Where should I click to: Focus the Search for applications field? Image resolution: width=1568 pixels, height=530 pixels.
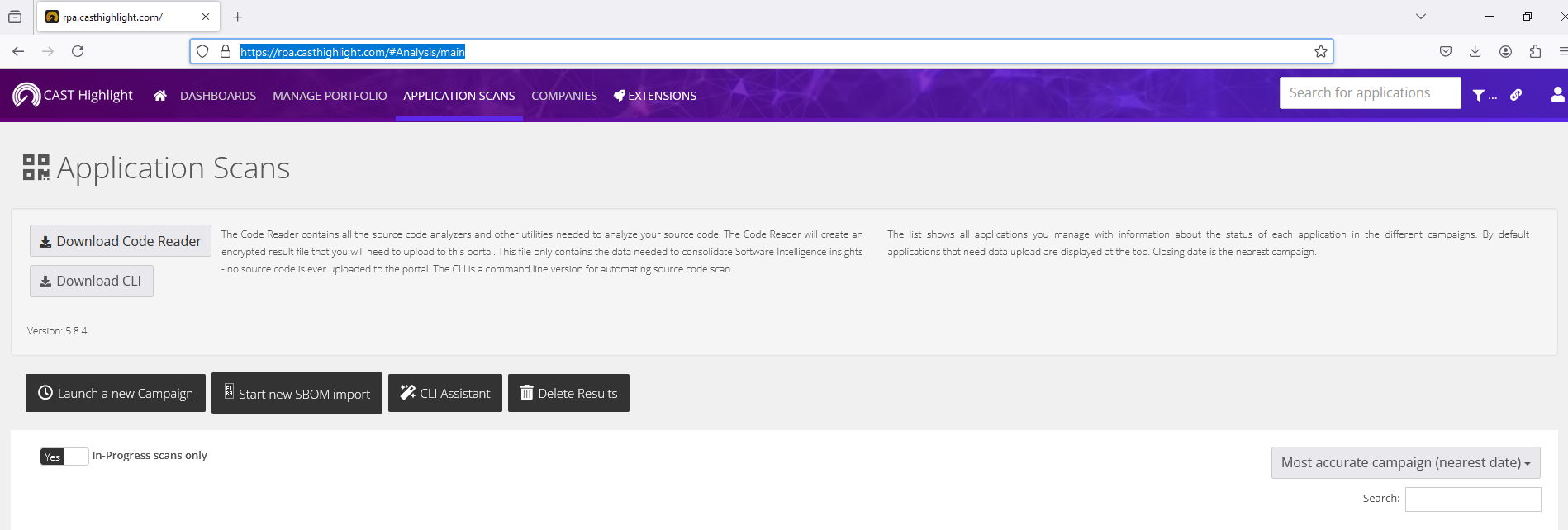tap(1370, 92)
